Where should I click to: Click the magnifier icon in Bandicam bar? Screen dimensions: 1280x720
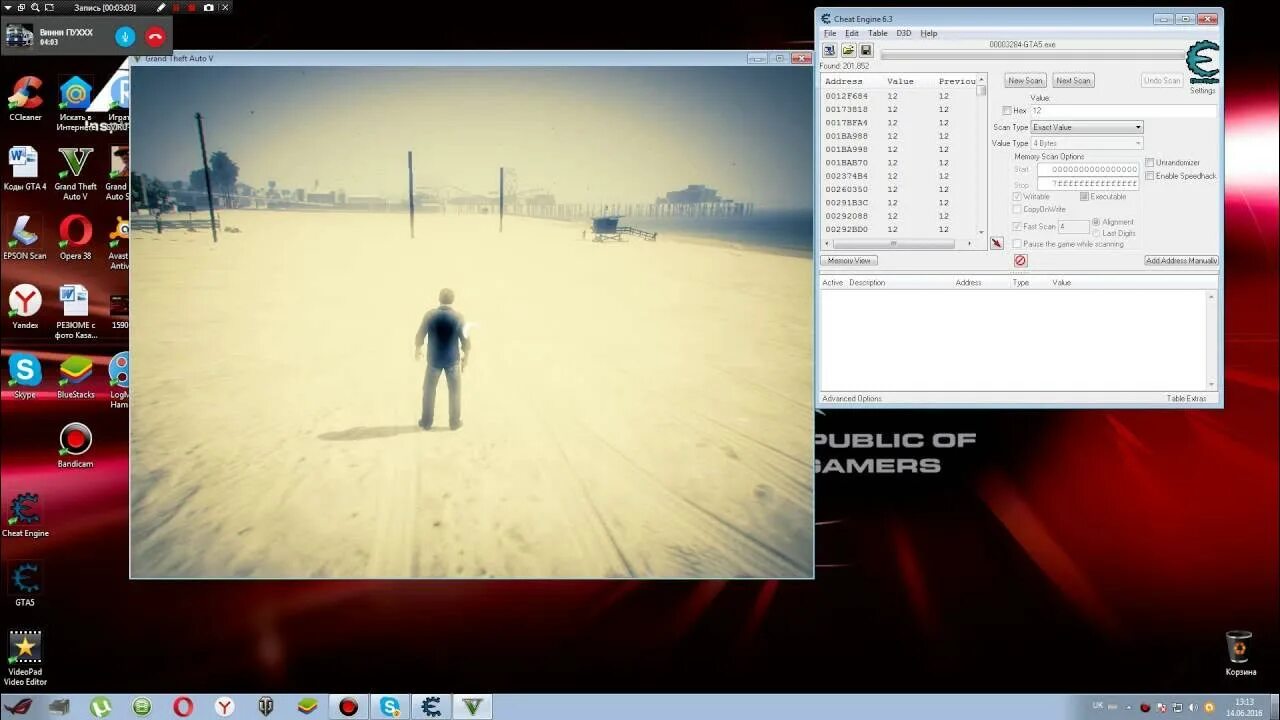(x=35, y=7)
